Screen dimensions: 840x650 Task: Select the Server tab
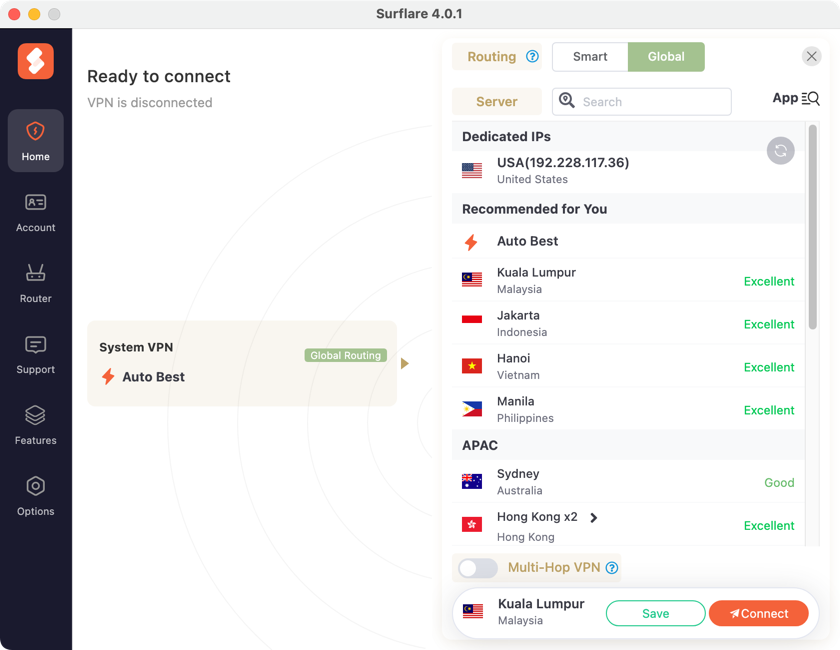point(497,102)
